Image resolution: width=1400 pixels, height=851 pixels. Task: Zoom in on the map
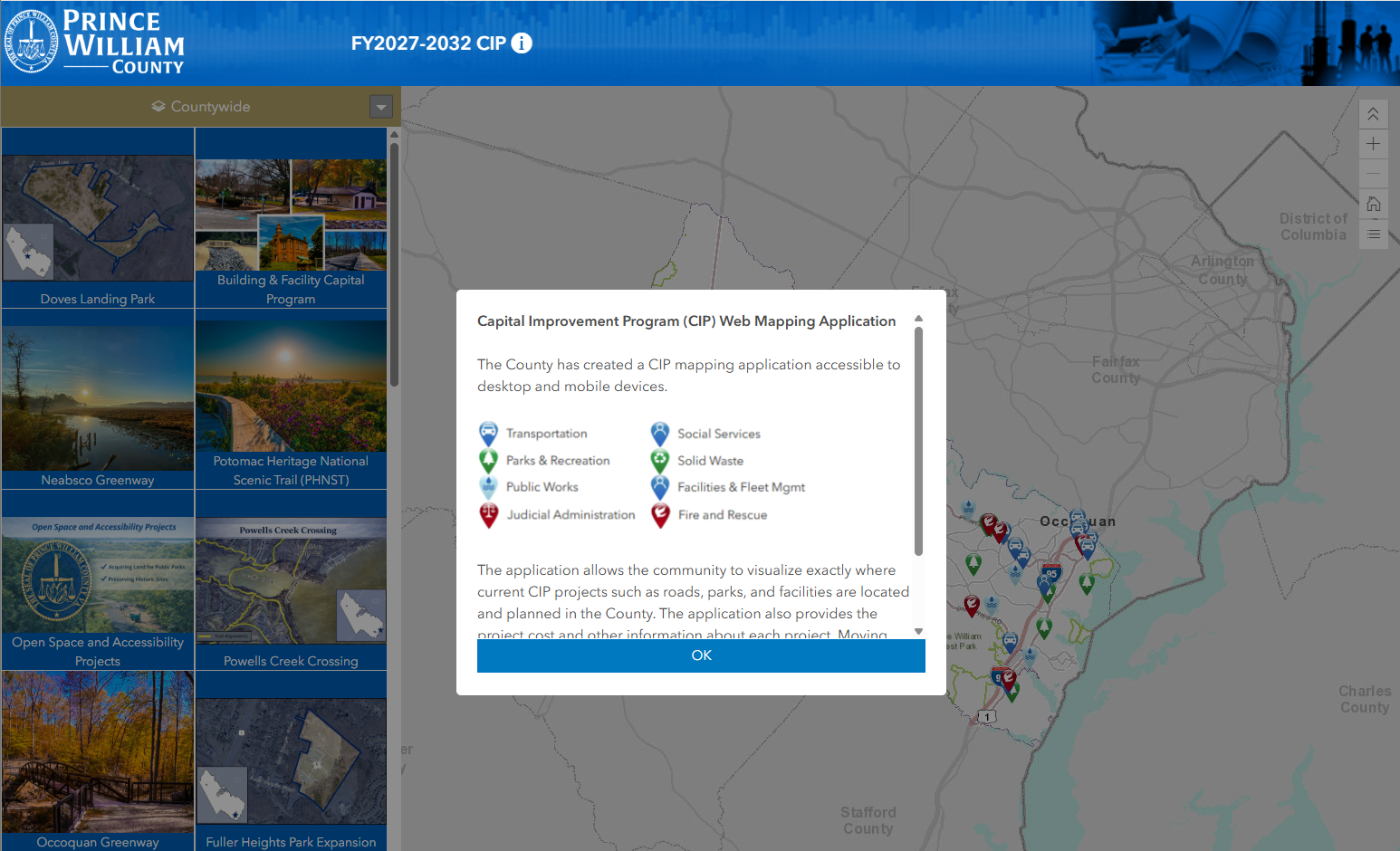point(1373,144)
